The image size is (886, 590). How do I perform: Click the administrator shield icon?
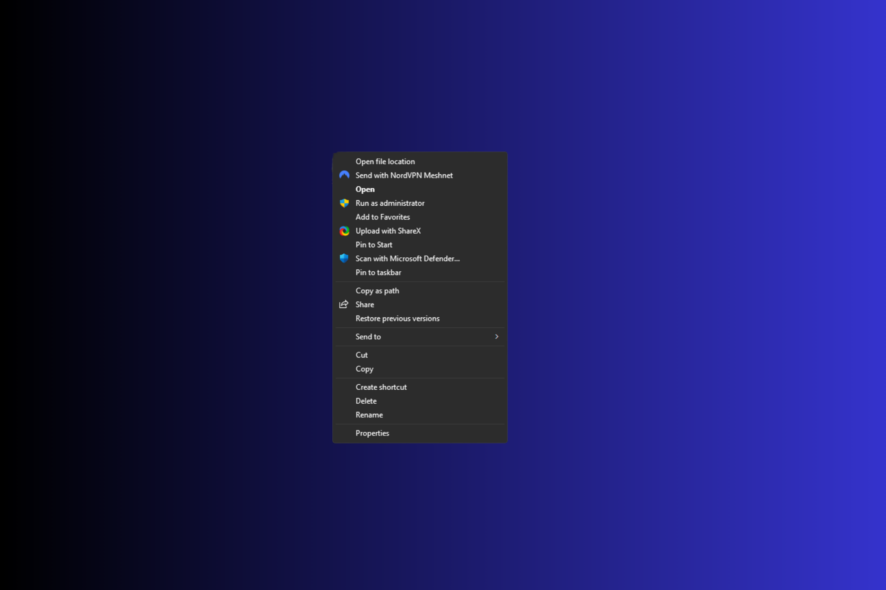coord(344,203)
